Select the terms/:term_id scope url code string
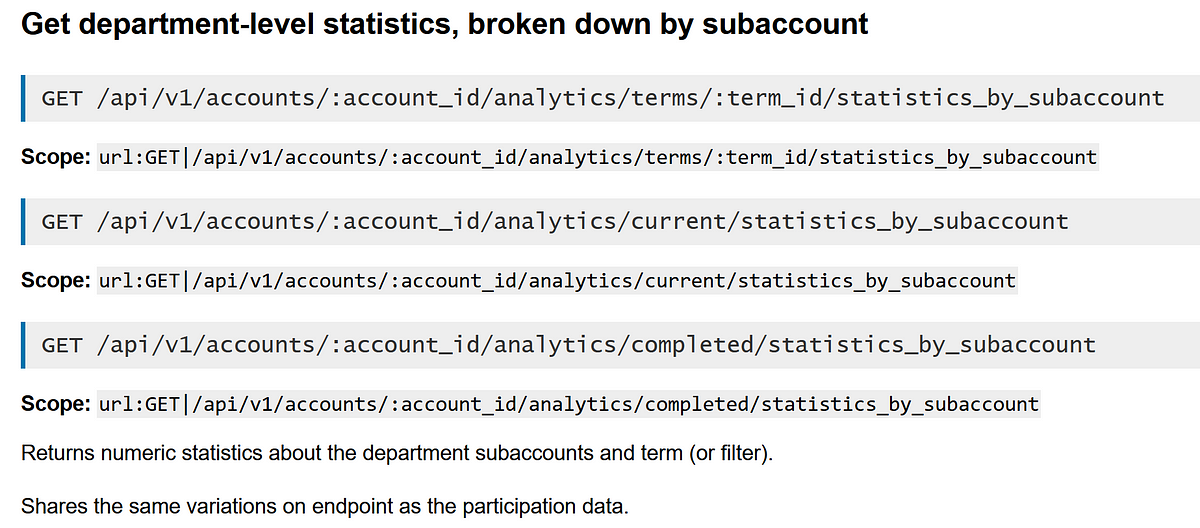This screenshot has height=528, width=1200. 598,157
